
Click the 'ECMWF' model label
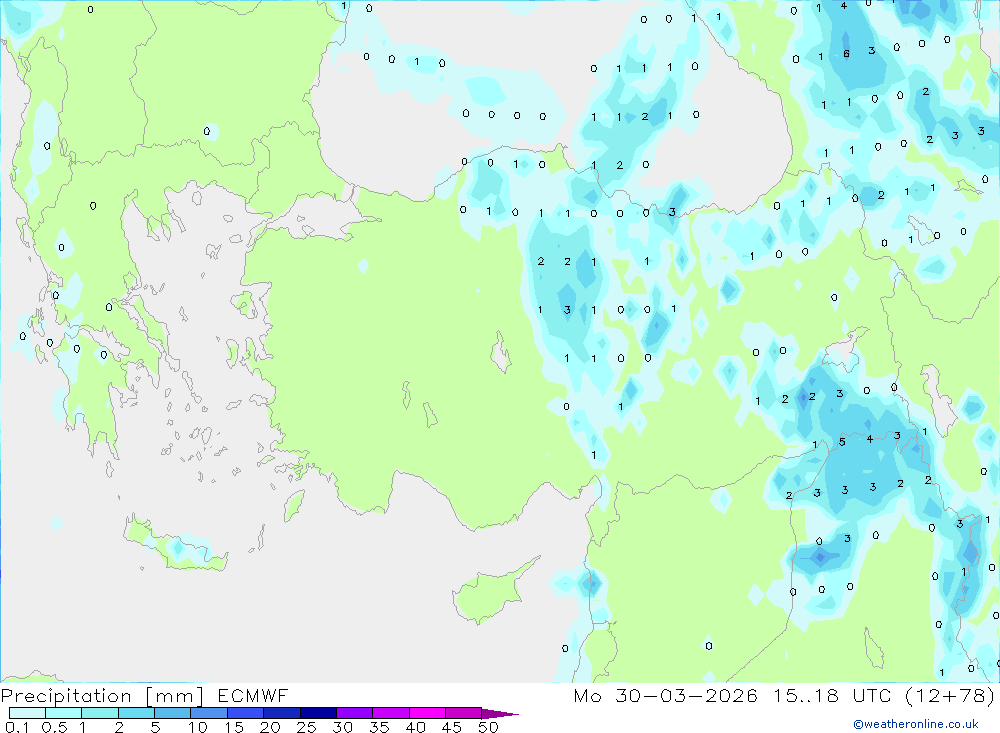pyautogui.click(x=253, y=695)
